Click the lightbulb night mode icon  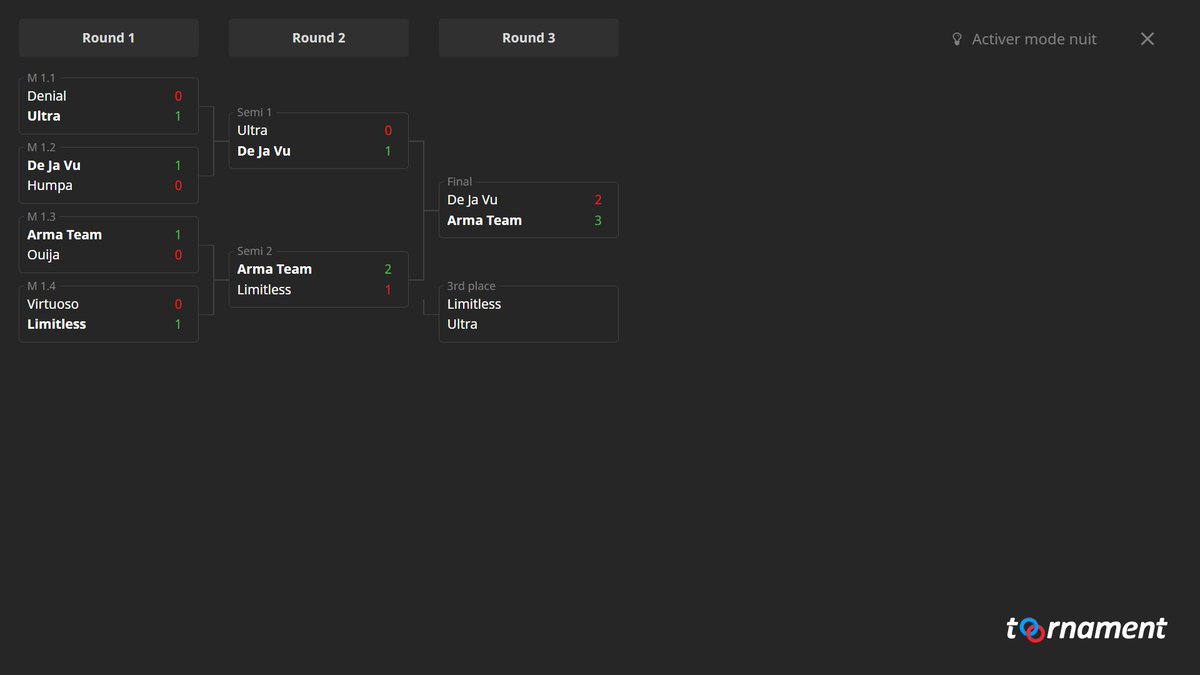[957, 39]
